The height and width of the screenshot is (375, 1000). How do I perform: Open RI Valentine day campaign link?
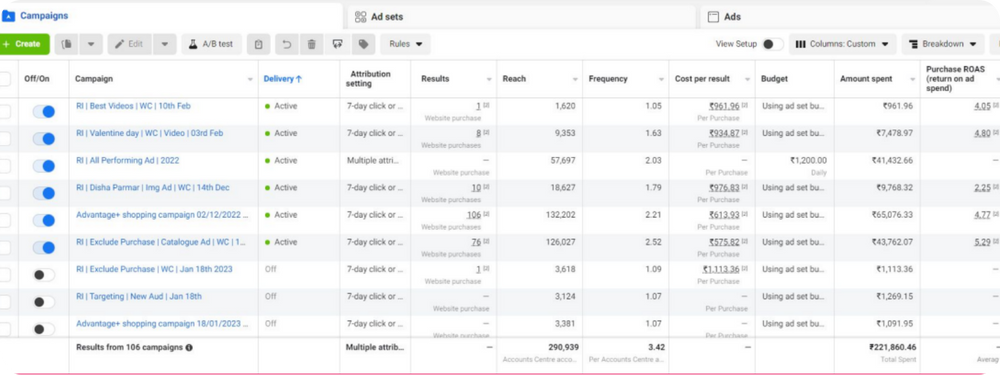[x=149, y=133]
